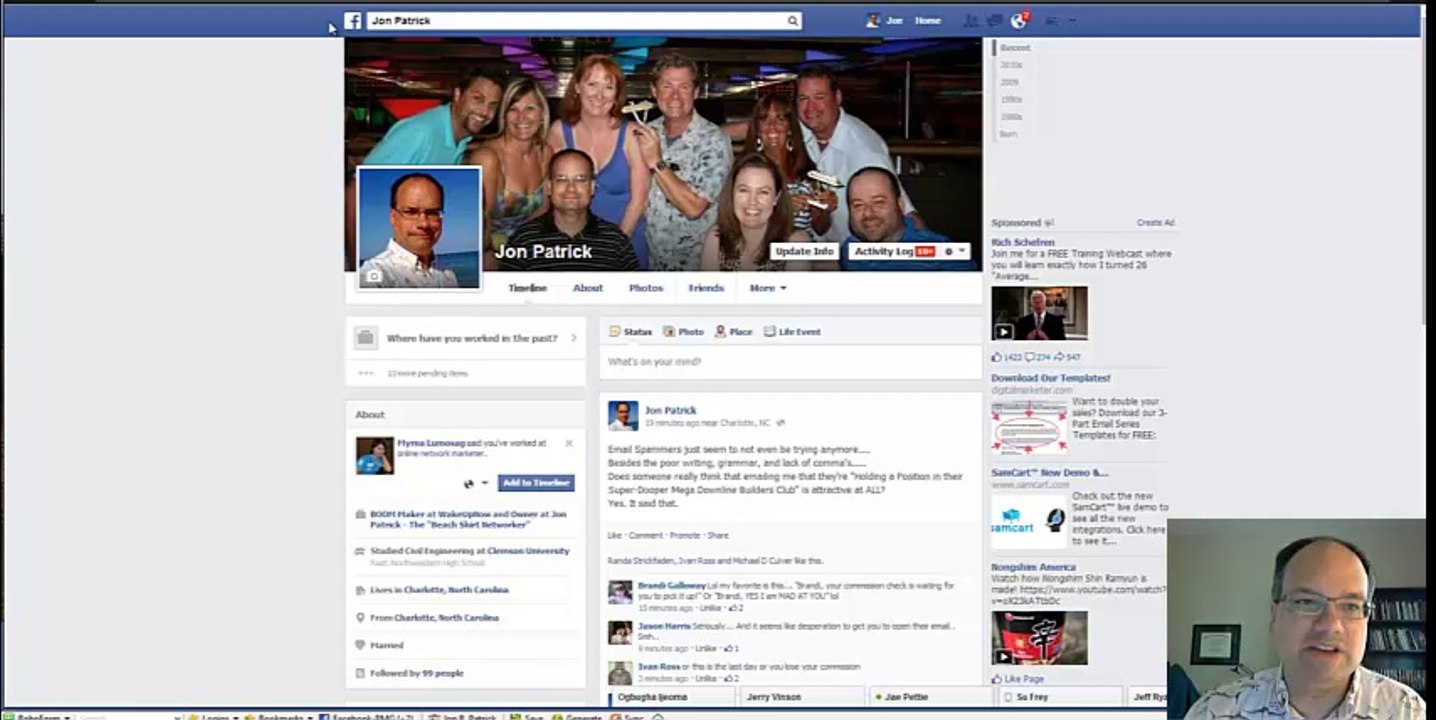This screenshot has height=720, width=1436.
Task: Open Jon Patrick's name on the post
Action: tap(670, 410)
